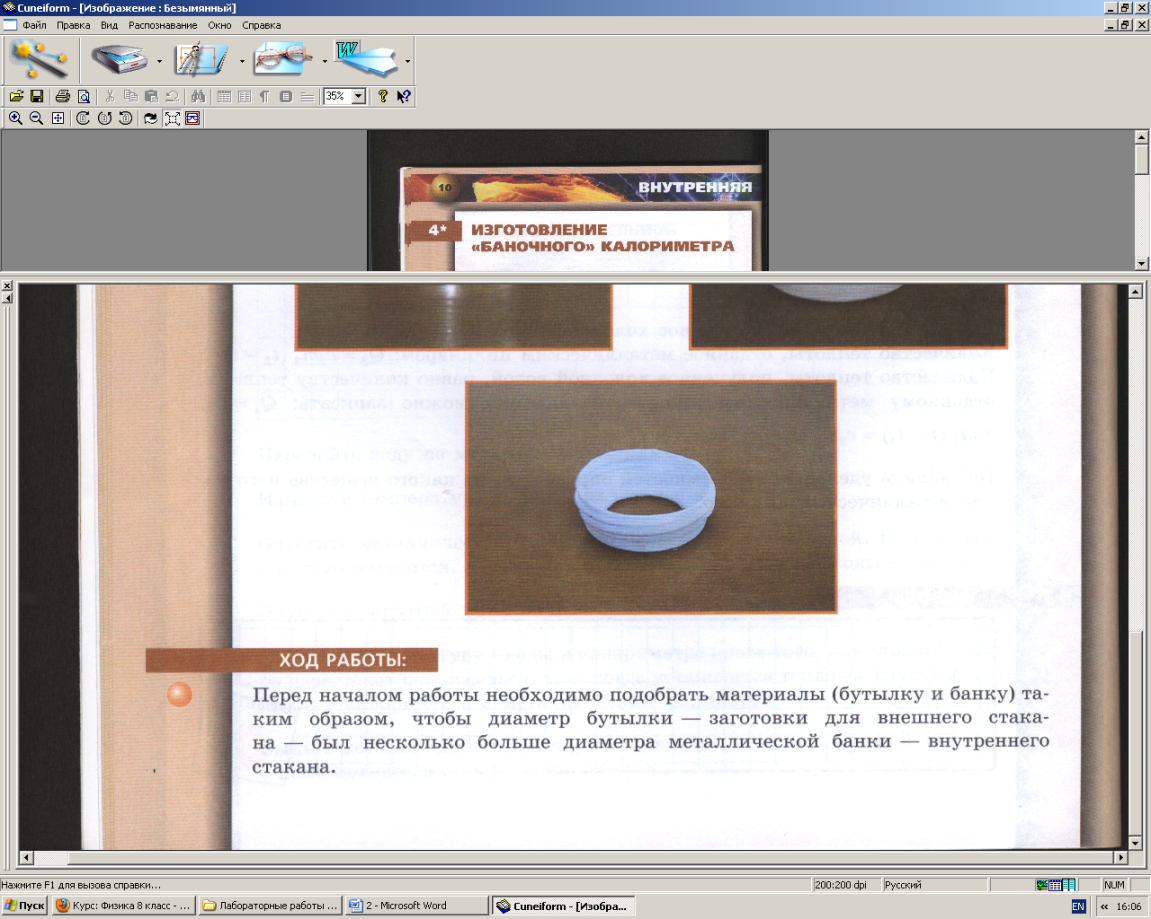
Task: Open file with the folder icon
Action: click(x=16, y=96)
